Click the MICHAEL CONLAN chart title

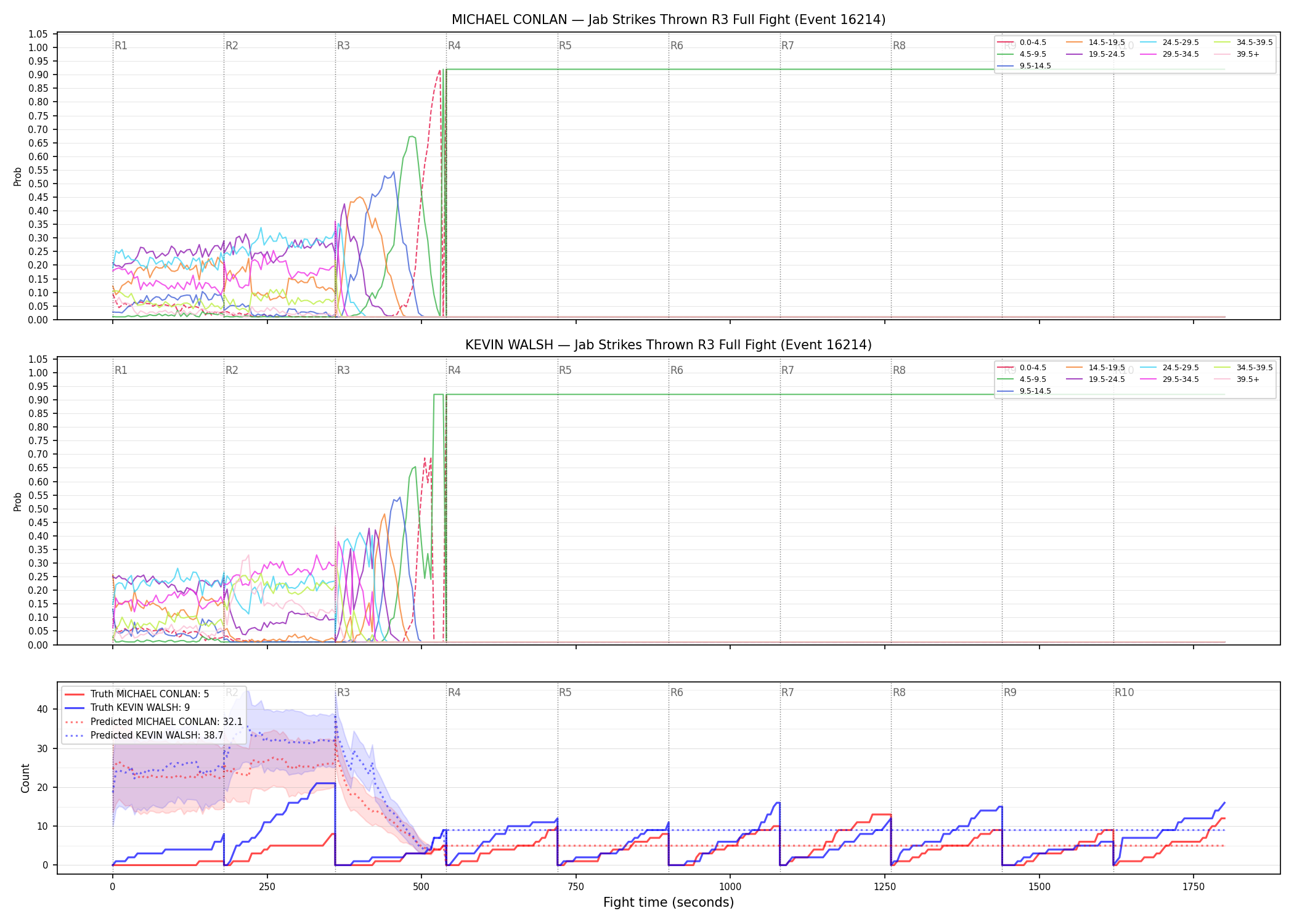click(669, 20)
